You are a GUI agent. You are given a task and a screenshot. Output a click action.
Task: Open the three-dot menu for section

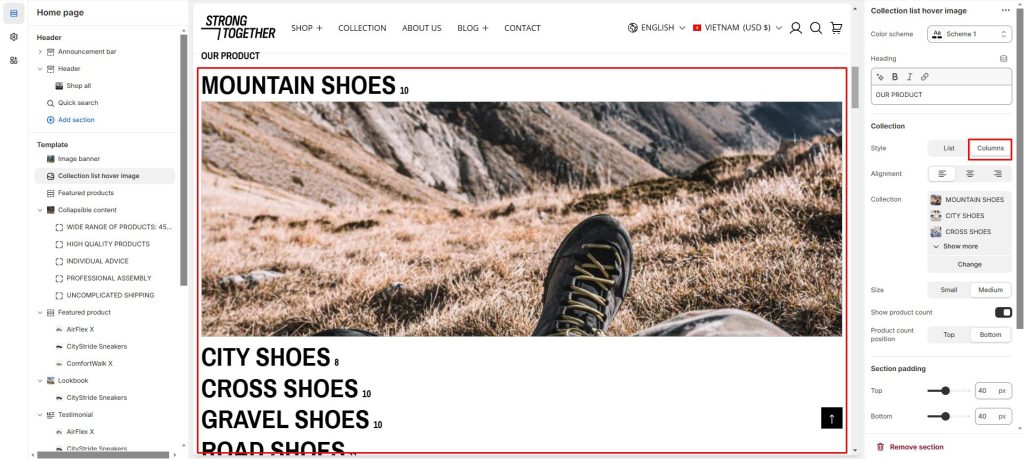tap(1005, 10)
